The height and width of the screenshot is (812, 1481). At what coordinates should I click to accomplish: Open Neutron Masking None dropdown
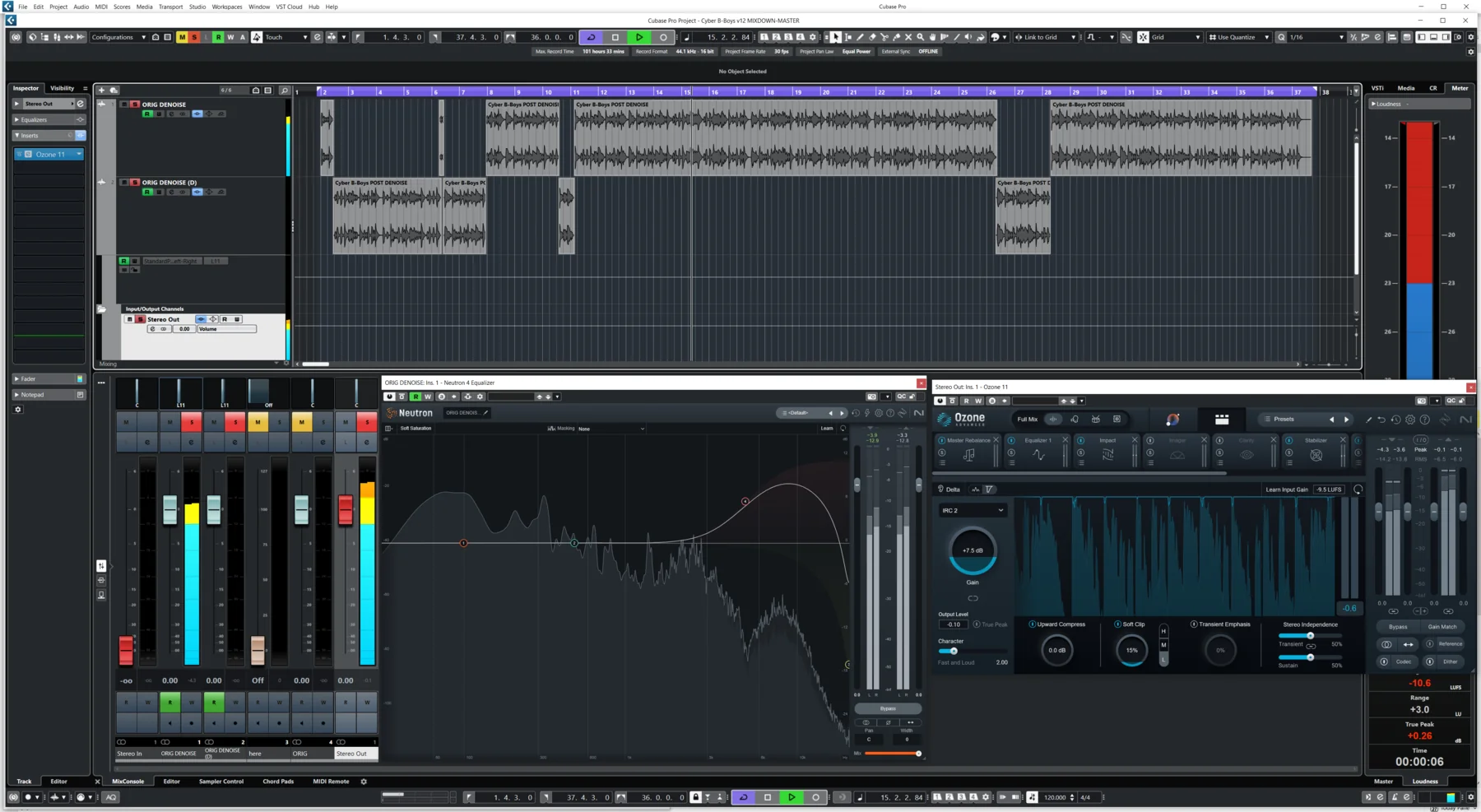point(611,429)
